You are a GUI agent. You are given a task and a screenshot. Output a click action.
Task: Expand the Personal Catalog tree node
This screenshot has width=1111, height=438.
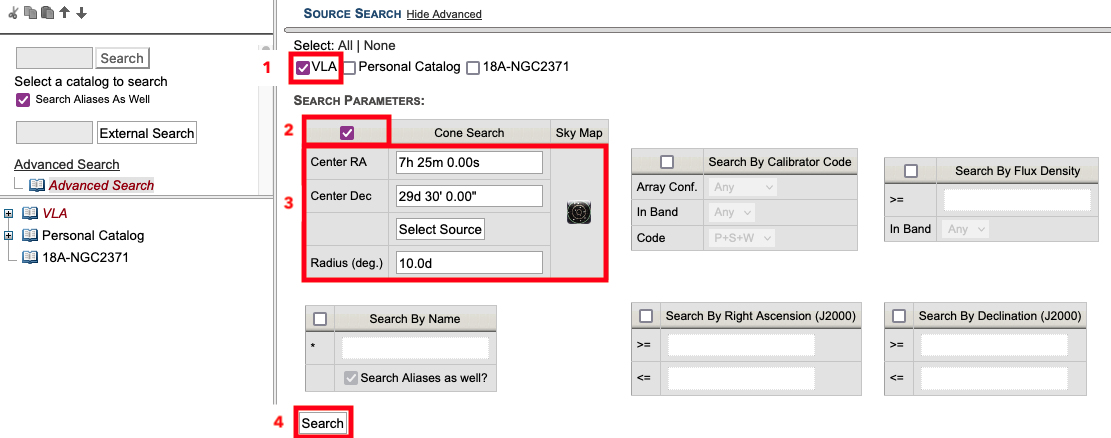[9, 236]
